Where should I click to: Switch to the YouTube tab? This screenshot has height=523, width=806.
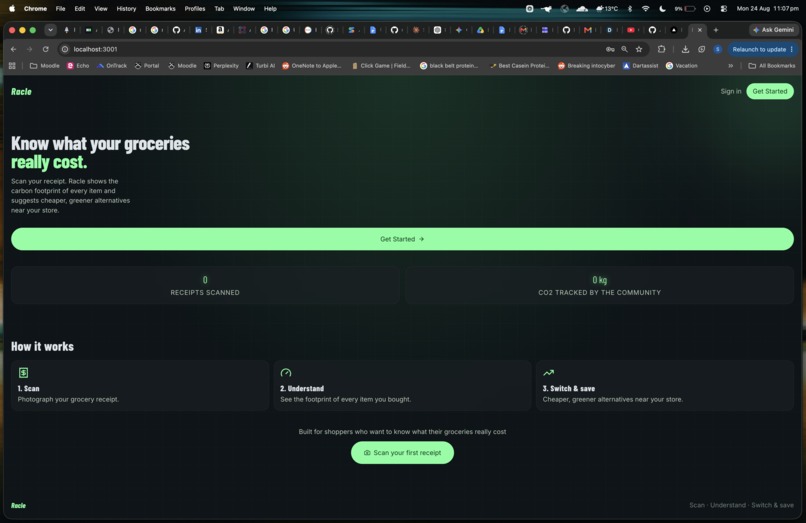click(x=631, y=30)
